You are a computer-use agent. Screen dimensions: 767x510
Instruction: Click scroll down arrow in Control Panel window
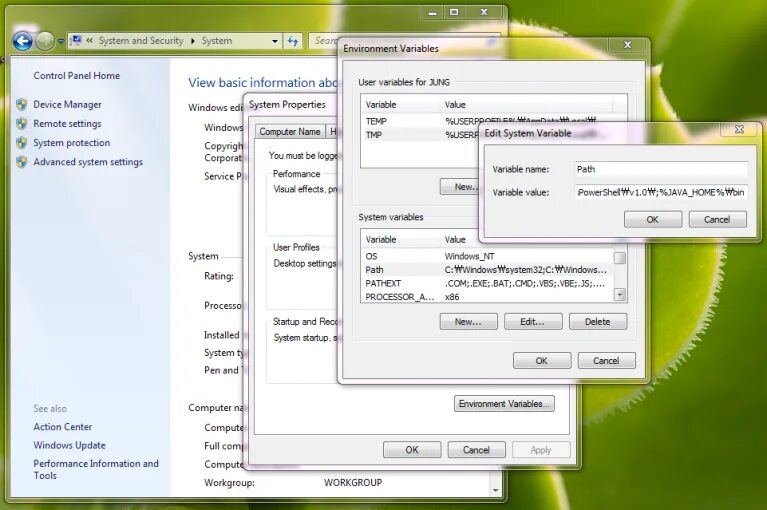coord(496,490)
